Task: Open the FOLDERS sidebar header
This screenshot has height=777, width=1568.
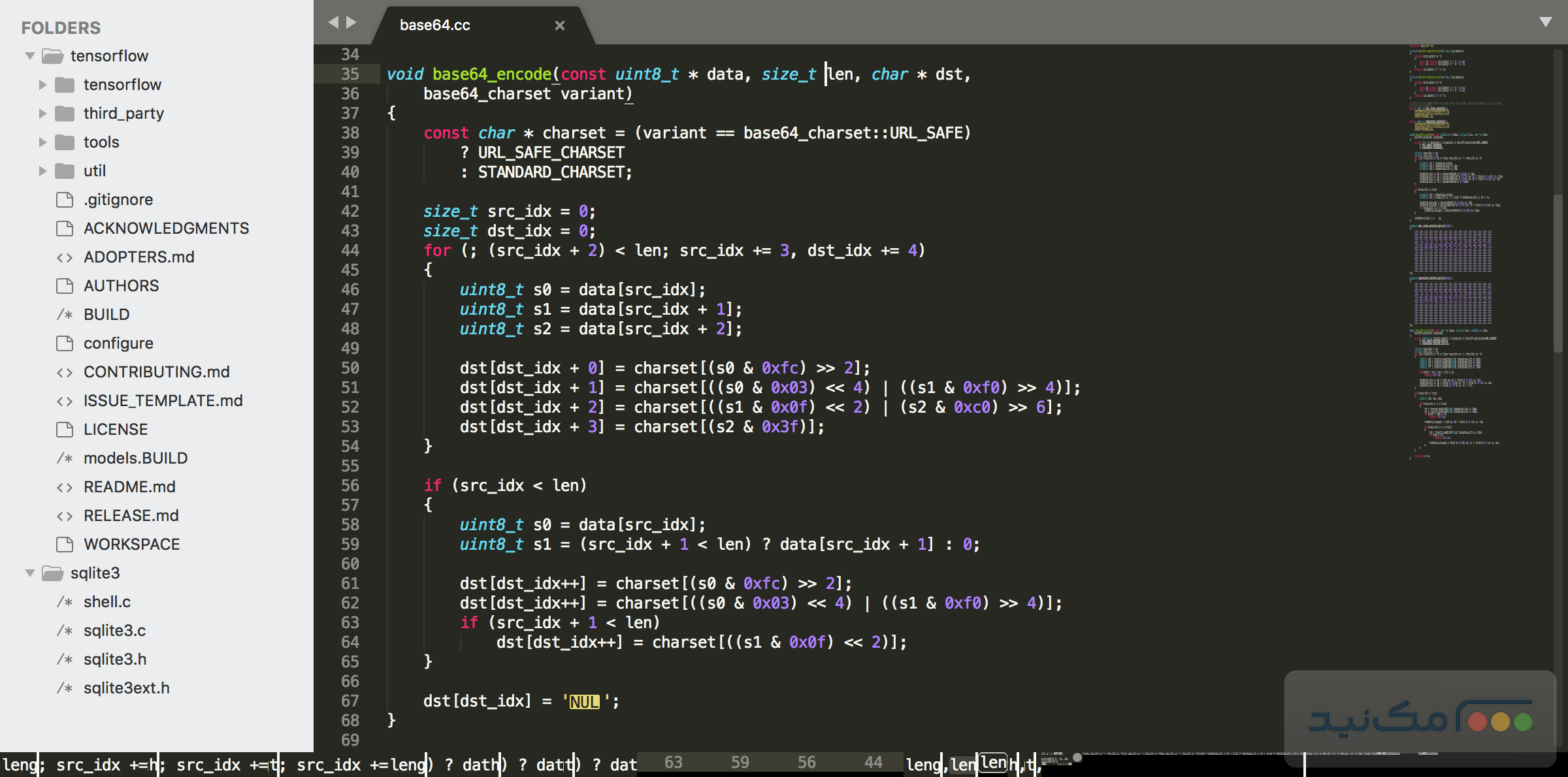Action: [x=61, y=27]
